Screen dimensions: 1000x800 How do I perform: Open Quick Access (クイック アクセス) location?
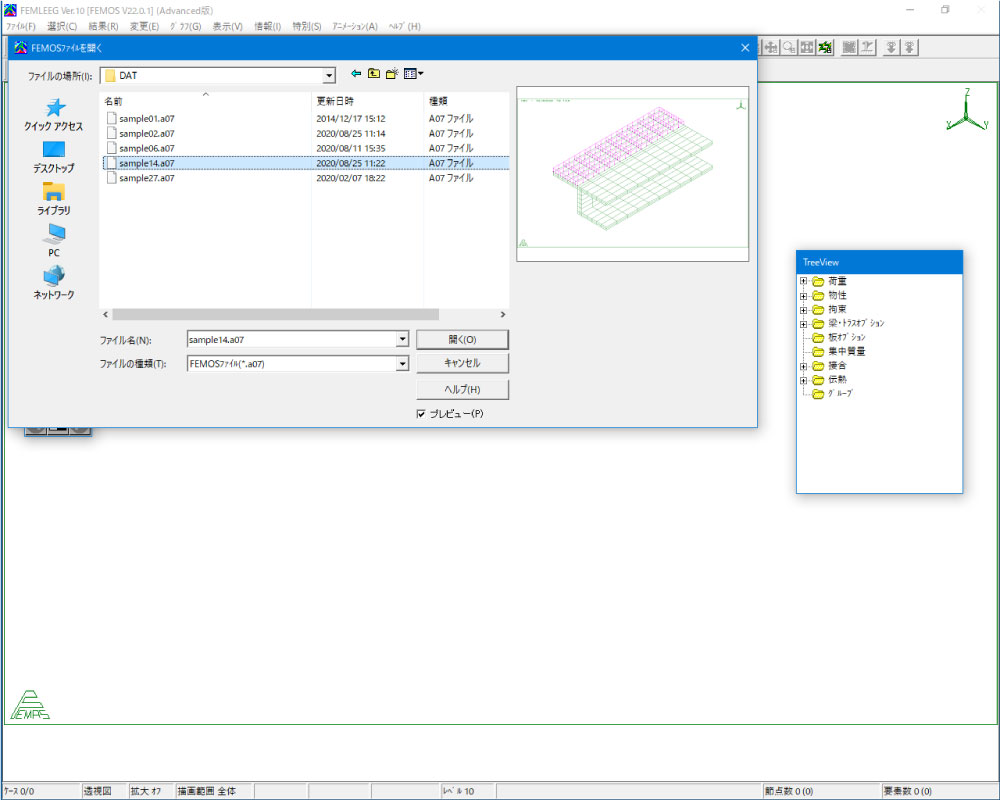click(x=54, y=115)
